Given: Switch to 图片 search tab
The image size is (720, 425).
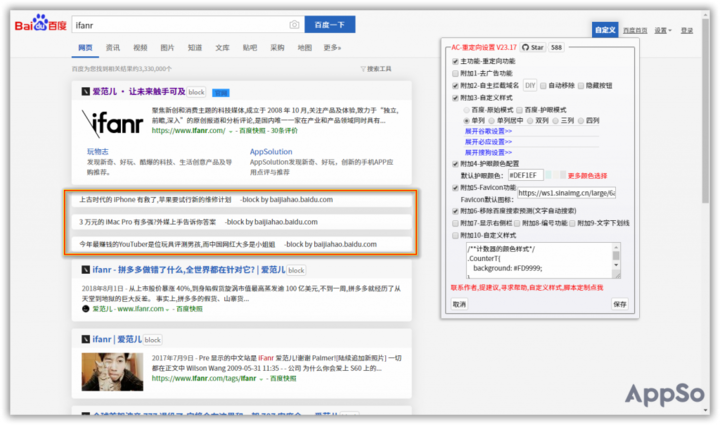Looking at the screenshot, I should pyautogui.click(x=168, y=48).
